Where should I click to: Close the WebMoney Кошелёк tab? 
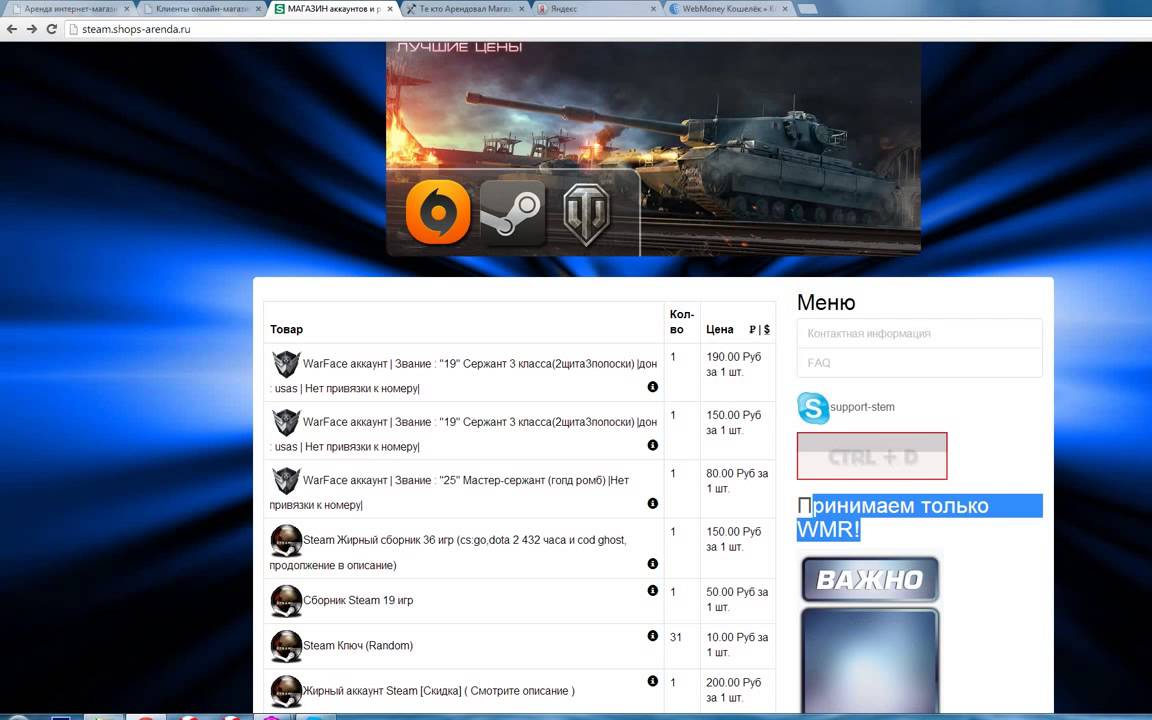785,10
